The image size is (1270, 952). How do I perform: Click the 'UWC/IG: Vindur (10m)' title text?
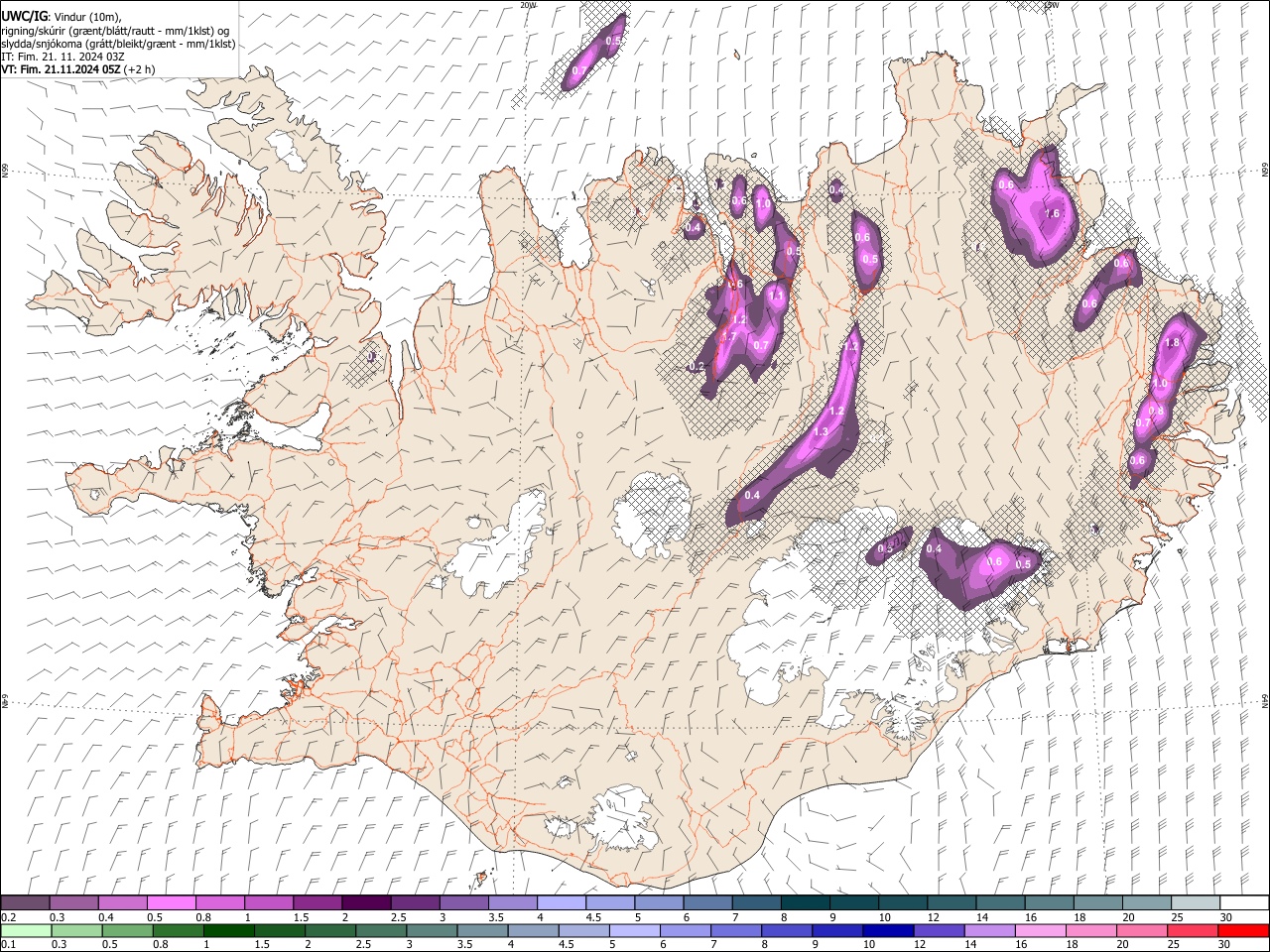62,17
